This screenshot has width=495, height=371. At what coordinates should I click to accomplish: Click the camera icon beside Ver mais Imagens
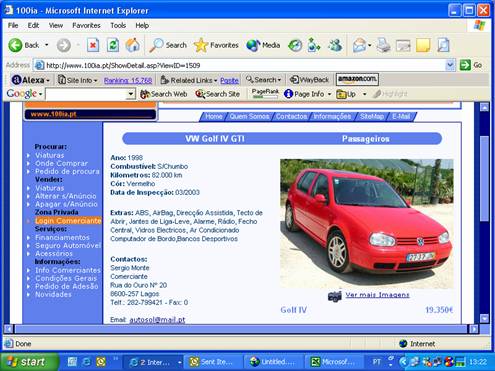click(x=335, y=295)
